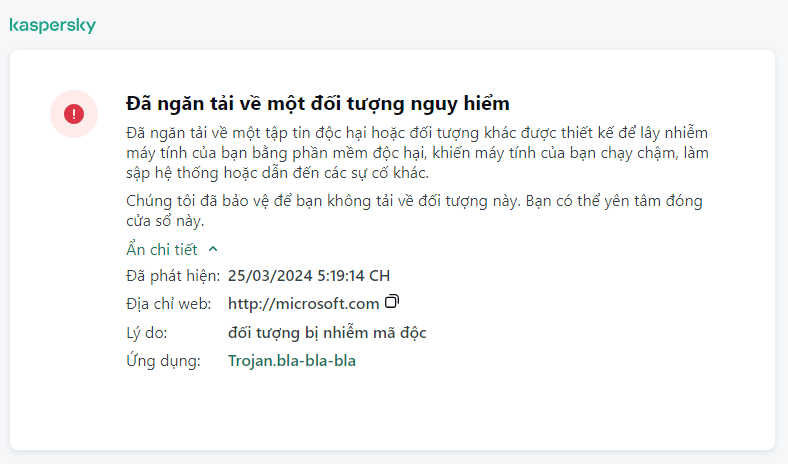Viewport: 788px width, 464px height.
Task: Collapse details using the chevron arrow
Action: point(212,249)
